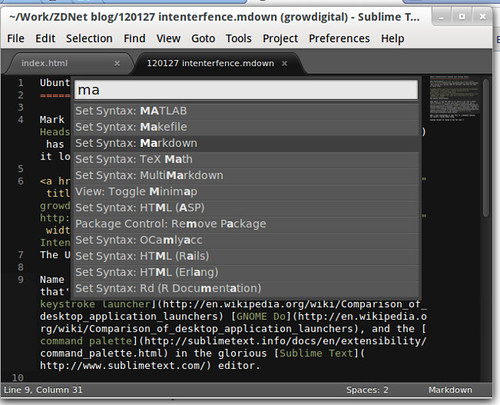Choose Set Syntax: OCamlyacc entry
Screen dimensions: 500x405
tap(246, 240)
